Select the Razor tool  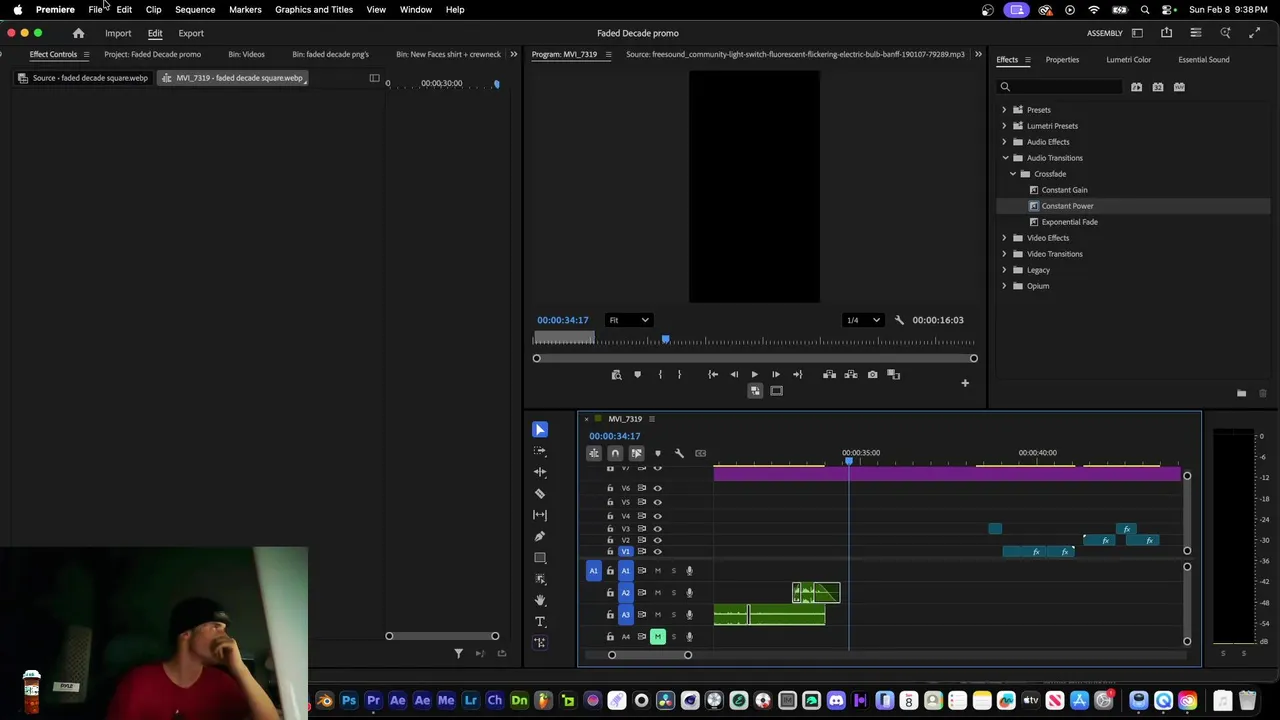[540, 493]
